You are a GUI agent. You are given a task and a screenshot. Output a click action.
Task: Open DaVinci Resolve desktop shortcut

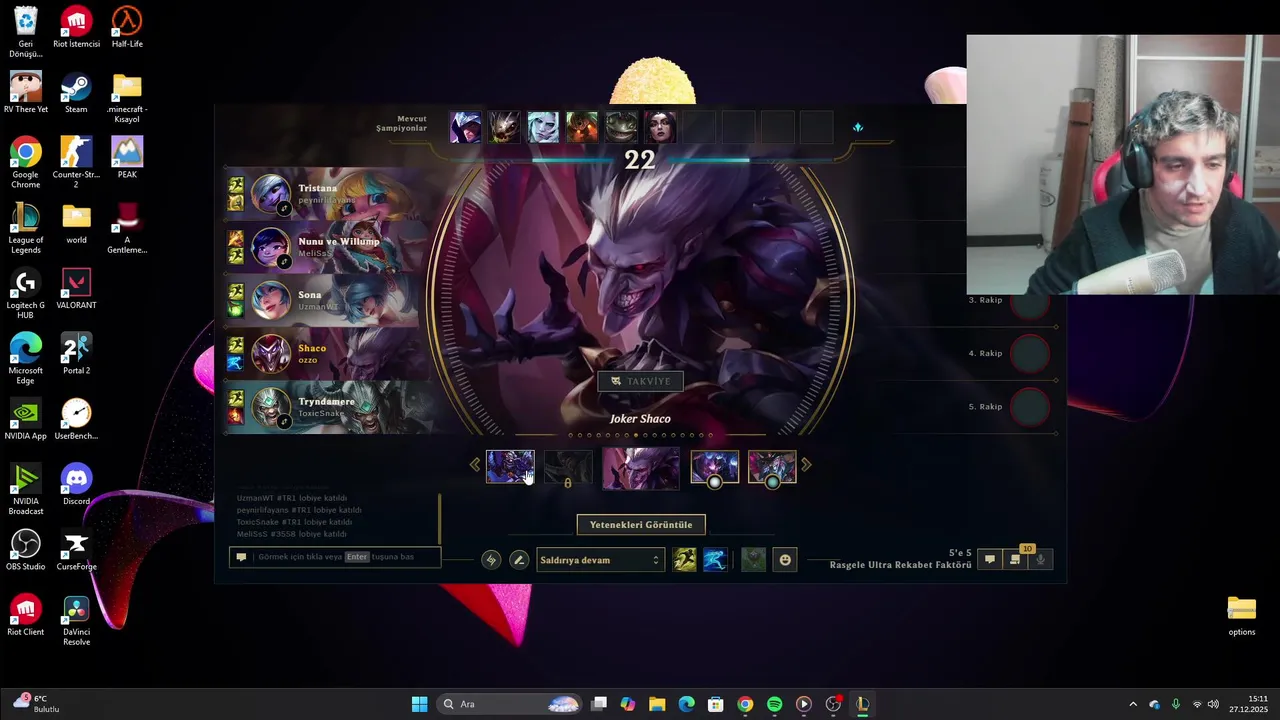76,620
